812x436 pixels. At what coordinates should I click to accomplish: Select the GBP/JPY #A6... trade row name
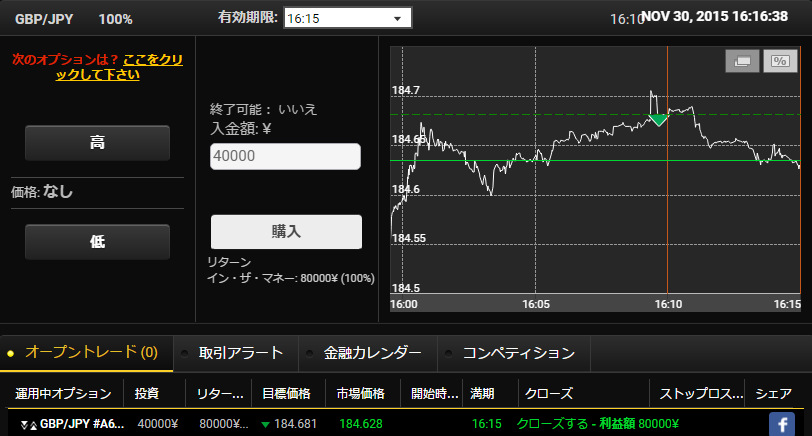(82, 424)
